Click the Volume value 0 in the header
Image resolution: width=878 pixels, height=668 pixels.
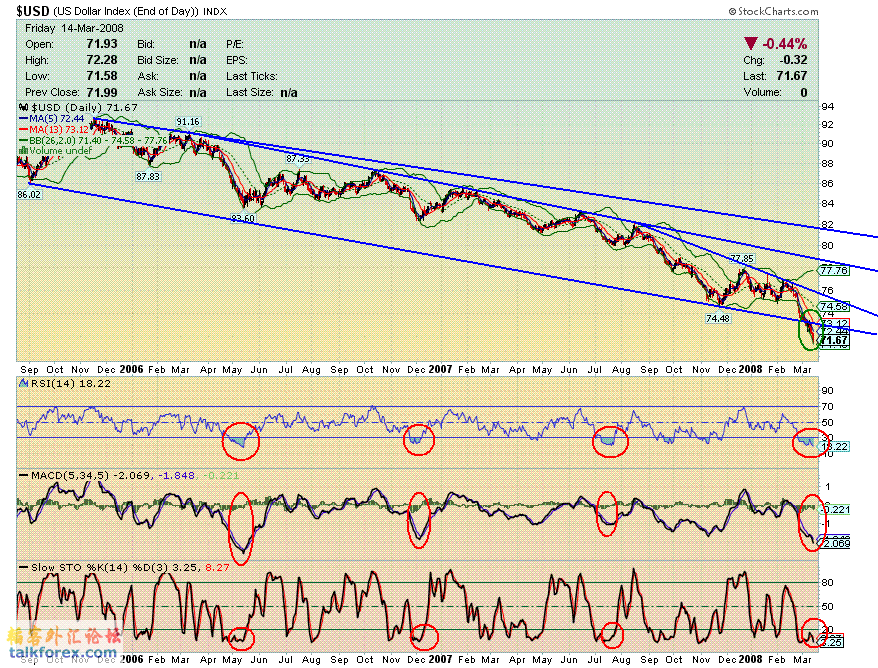(x=804, y=92)
